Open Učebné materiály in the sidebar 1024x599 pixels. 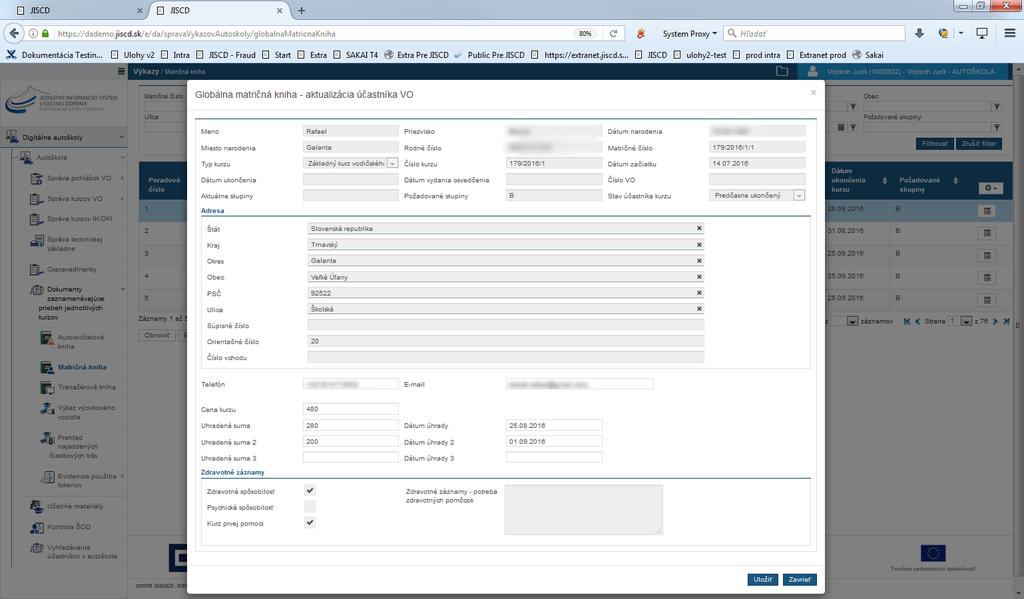click(x=75, y=506)
